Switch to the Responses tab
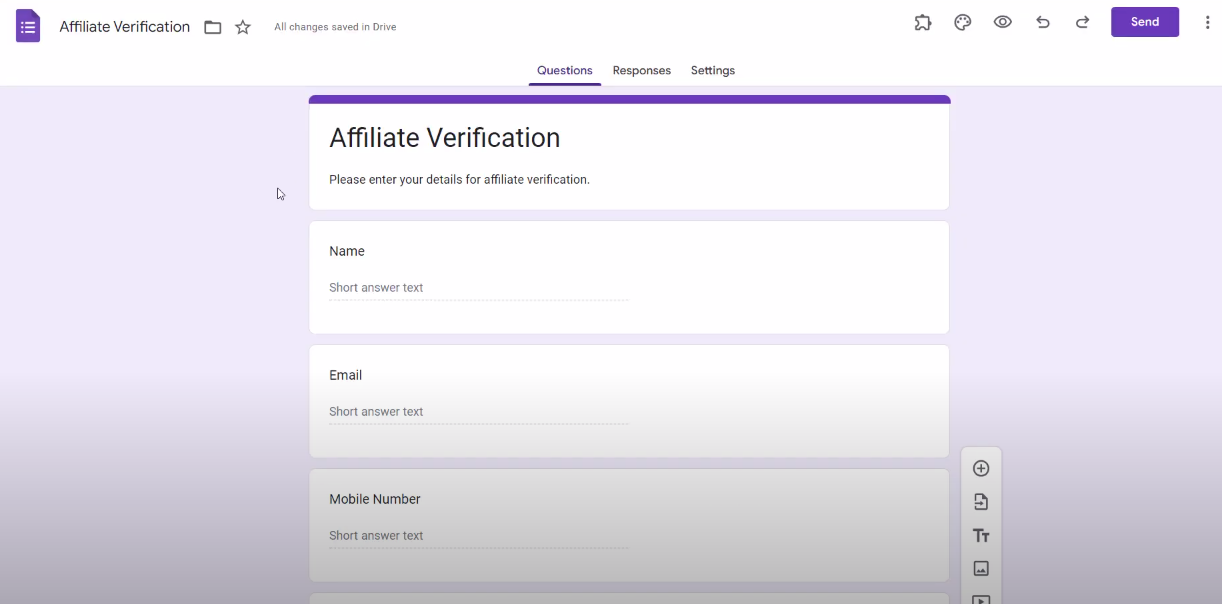 pos(642,70)
